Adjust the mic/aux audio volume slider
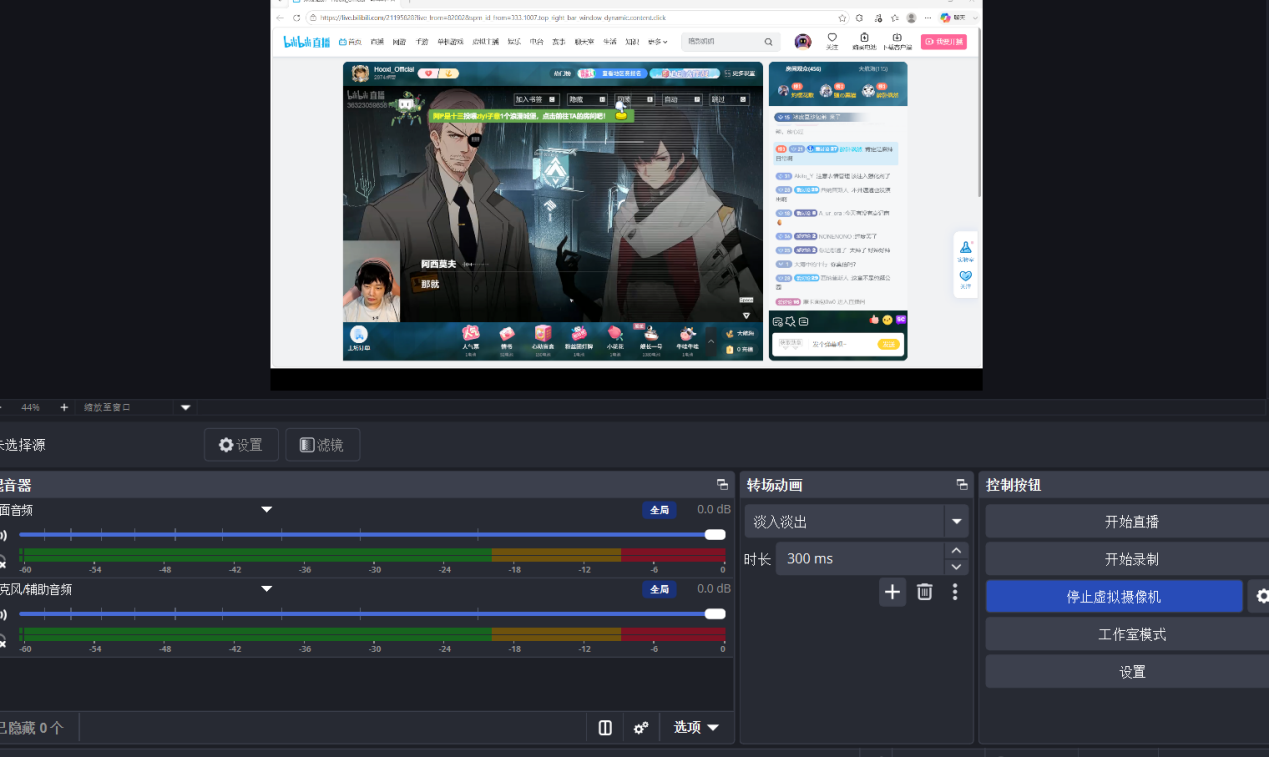This screenshot has height=757, width=1269. [372, 614]
